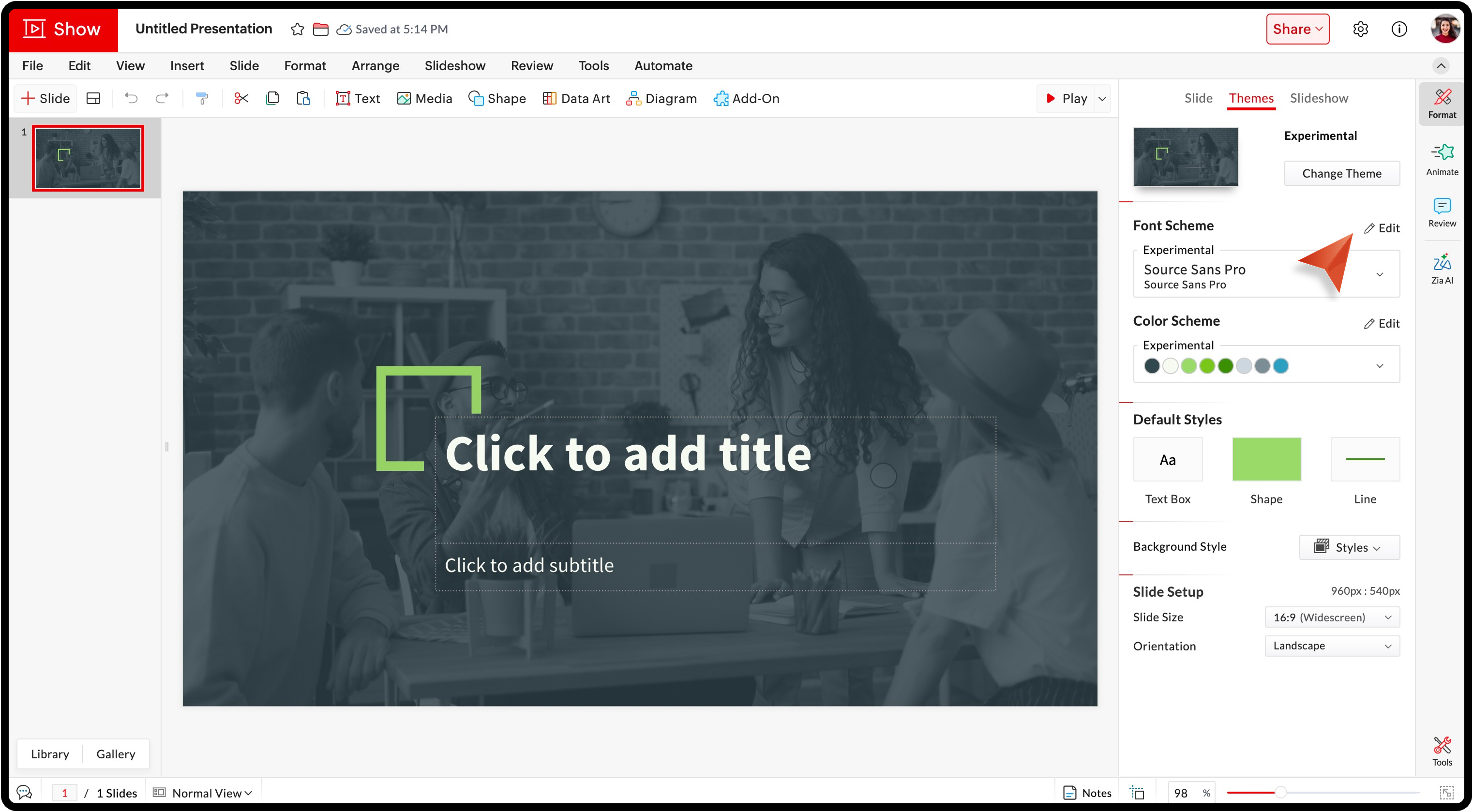
Task: Open comments chat bubble icon
Action: pos(24,792)
